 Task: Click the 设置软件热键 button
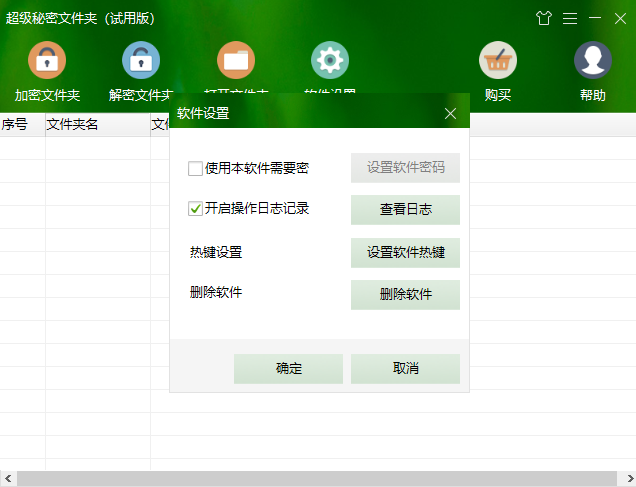pyautogui.click(x=405, y=253)
